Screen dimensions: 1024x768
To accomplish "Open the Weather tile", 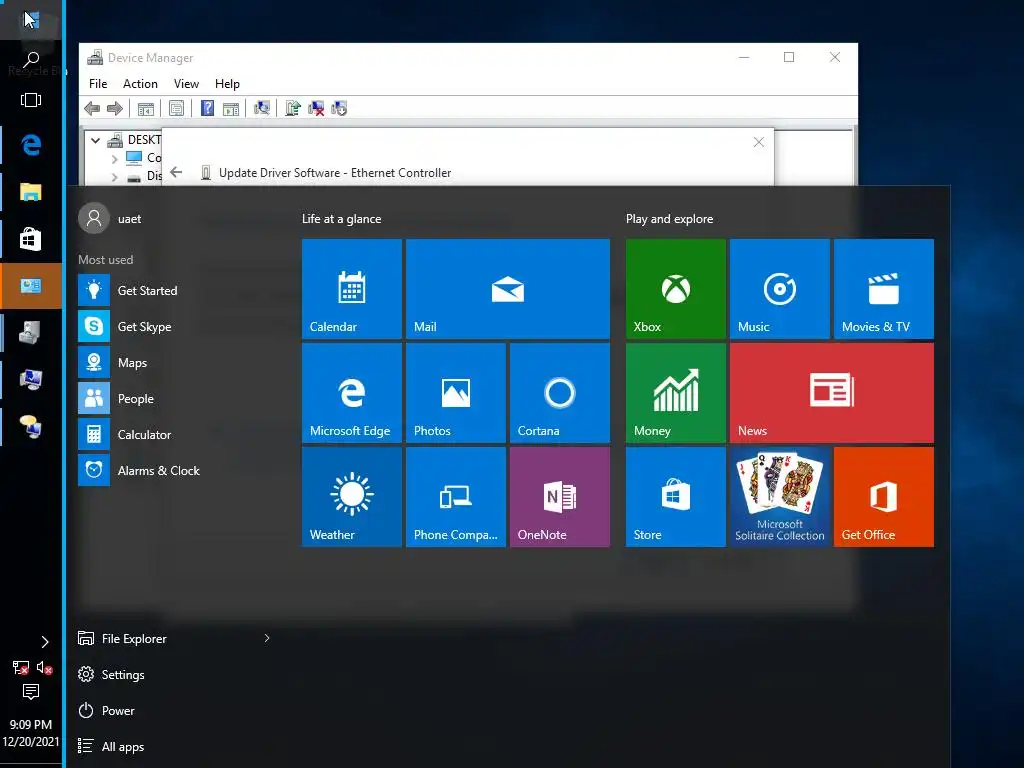I will (x=352, y=496).
